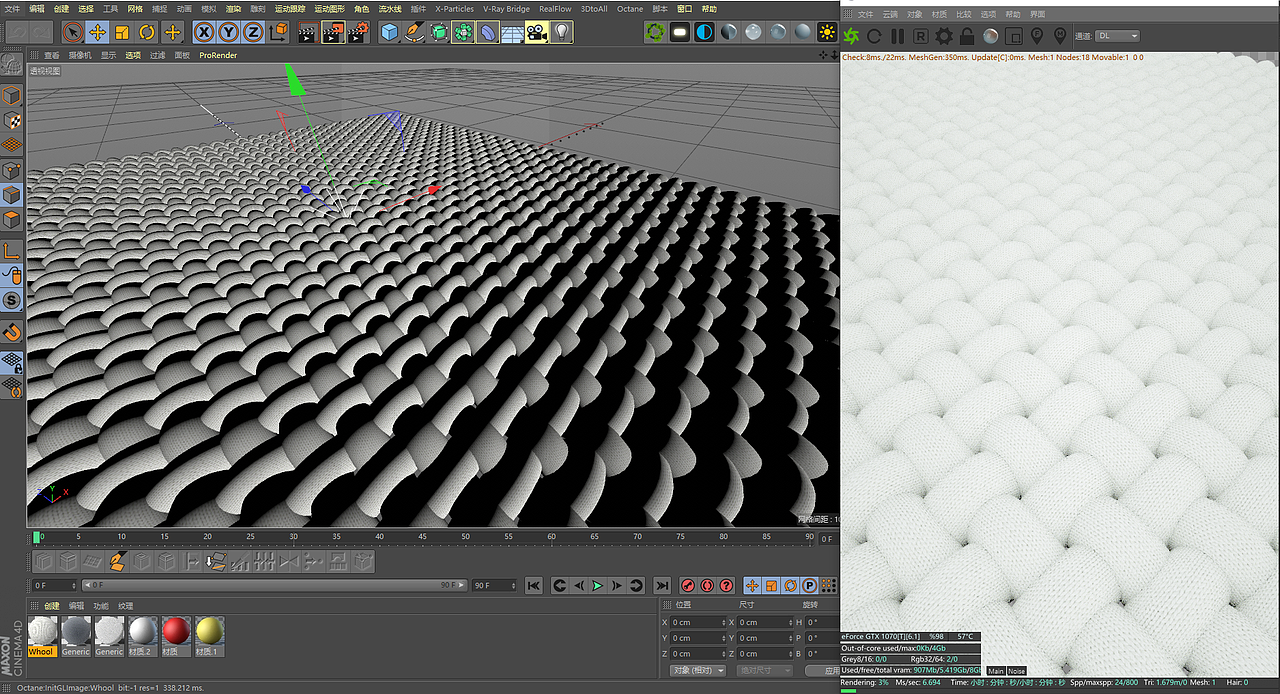Start Octane render with green logo icon
1280x694 pixels.
click(851, 36)
